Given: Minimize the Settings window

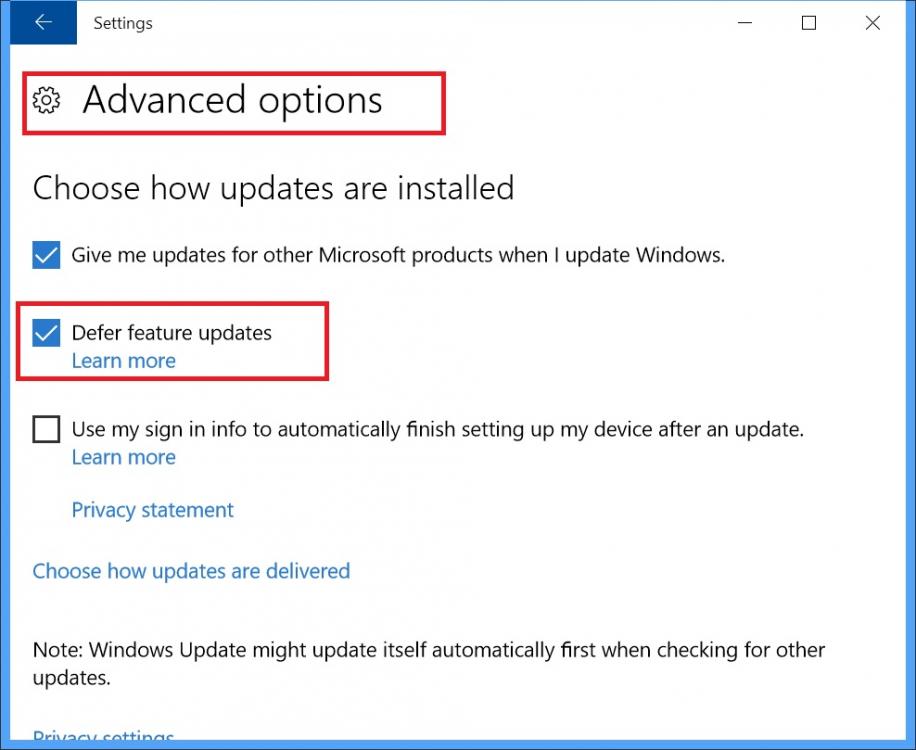Looking at the screenshot, I should click(x=745, y=23).
